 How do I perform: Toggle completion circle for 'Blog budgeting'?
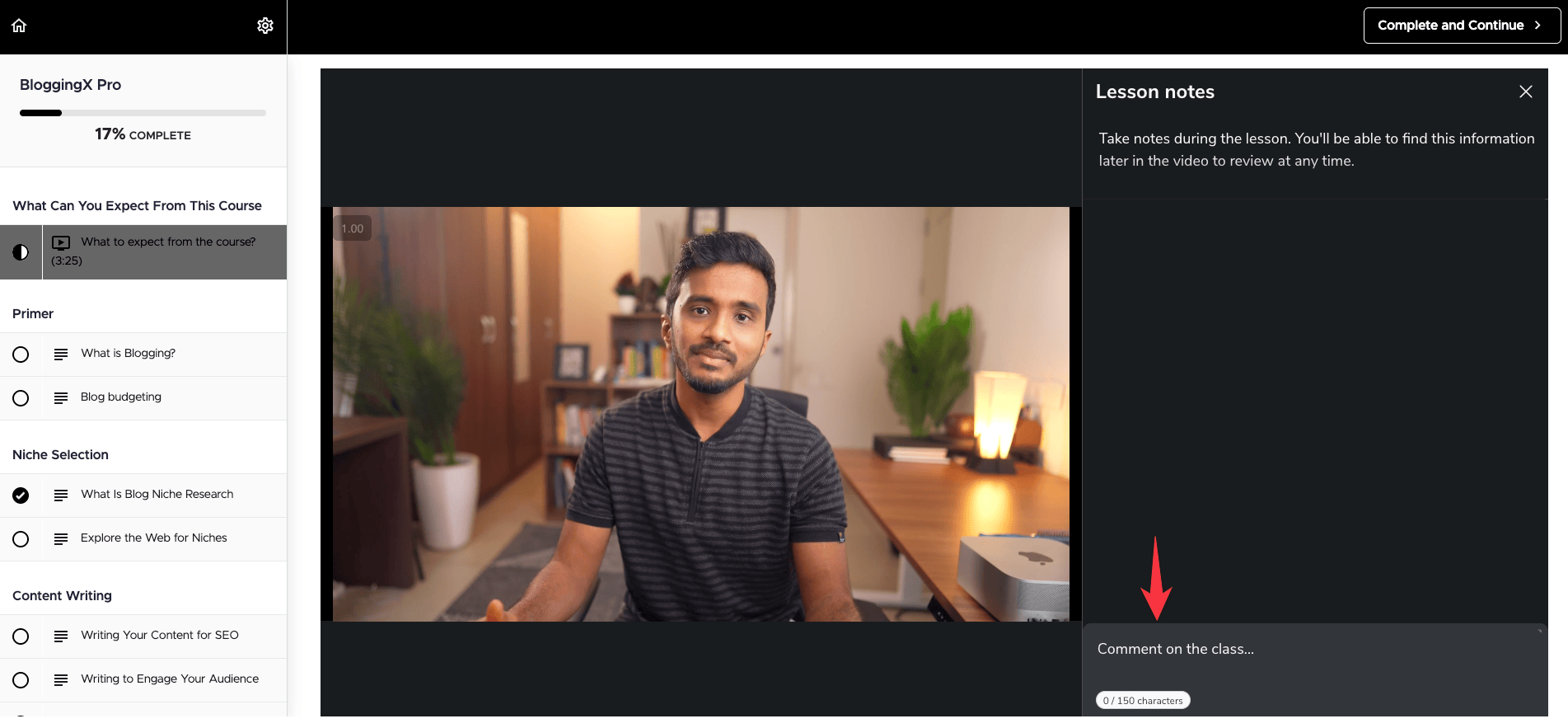point(21,398)
